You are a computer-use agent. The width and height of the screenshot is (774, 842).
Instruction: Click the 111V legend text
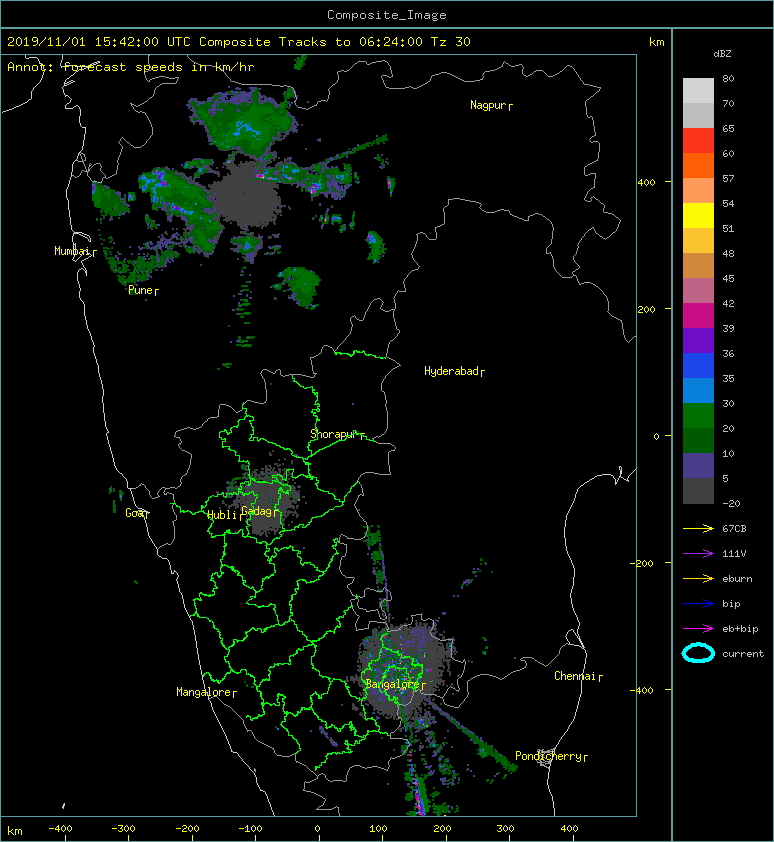[734, 554]
